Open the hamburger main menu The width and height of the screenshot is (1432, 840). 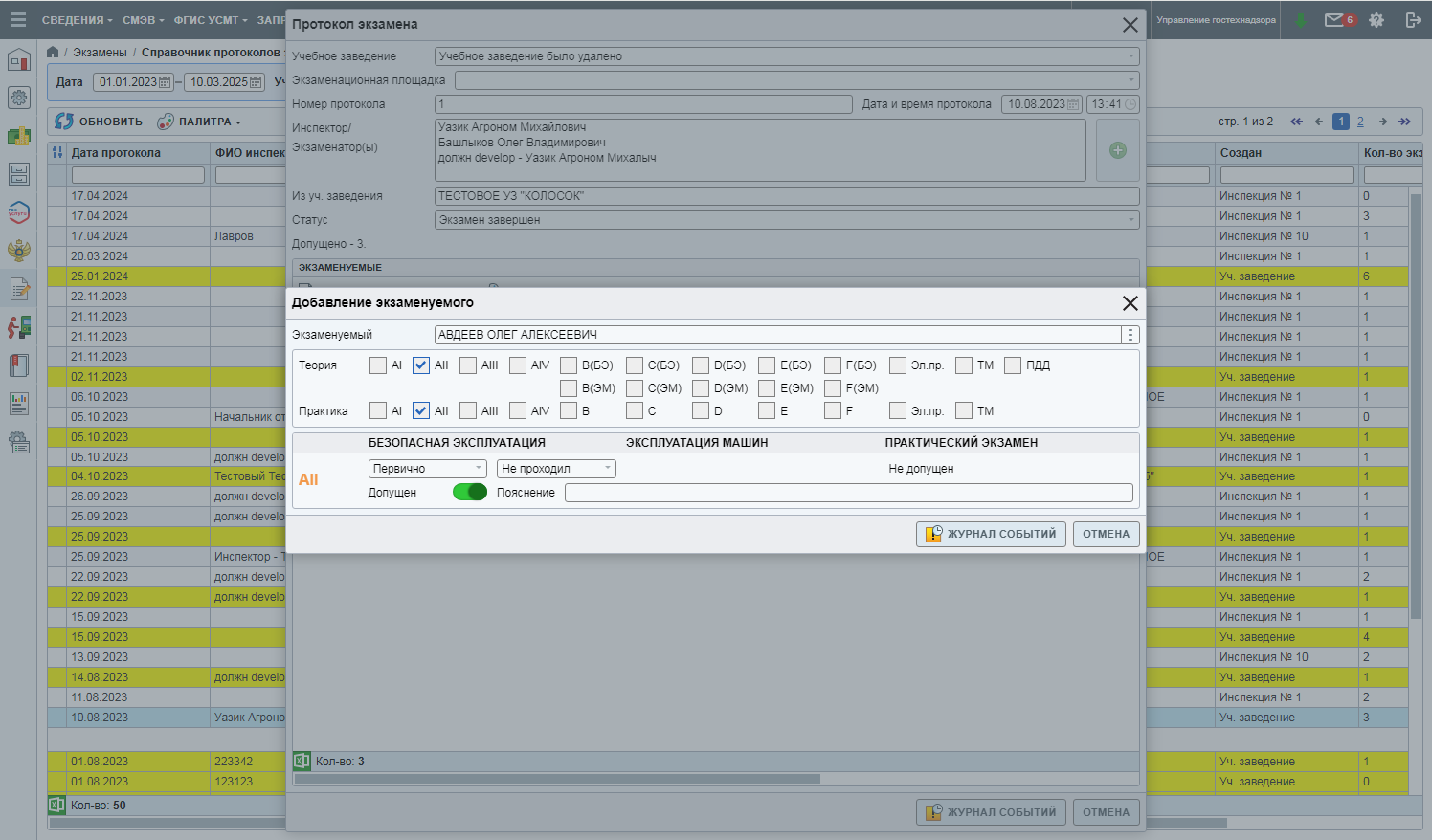coord(17,19)
